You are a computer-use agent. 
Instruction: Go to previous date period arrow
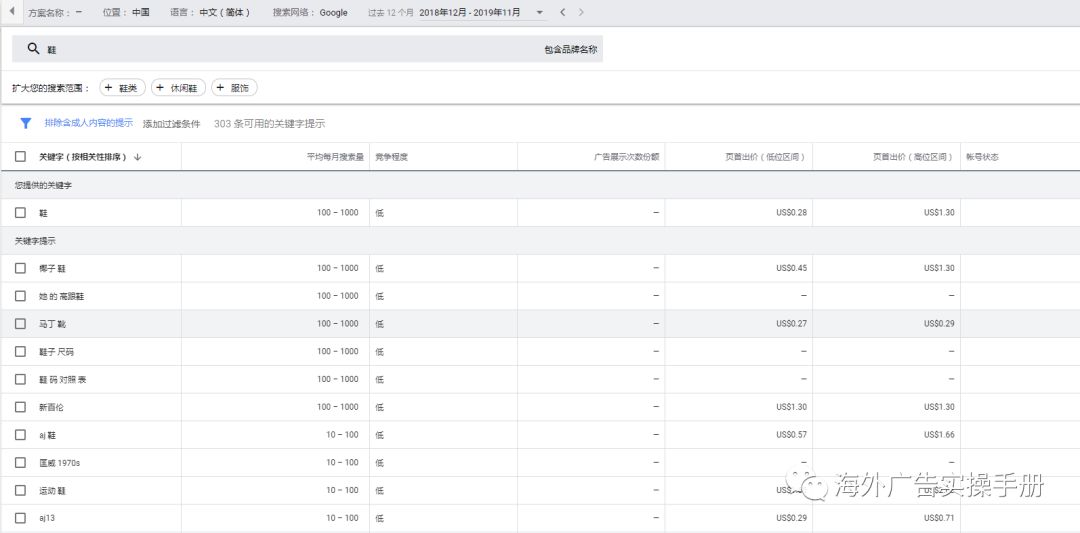click(x=563, y=12)
